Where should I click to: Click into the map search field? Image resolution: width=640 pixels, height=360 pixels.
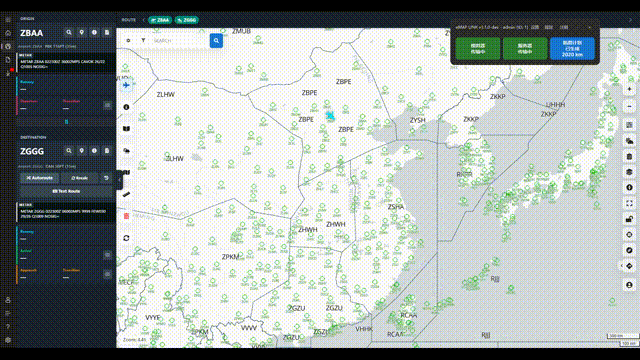tap(180, 41)
